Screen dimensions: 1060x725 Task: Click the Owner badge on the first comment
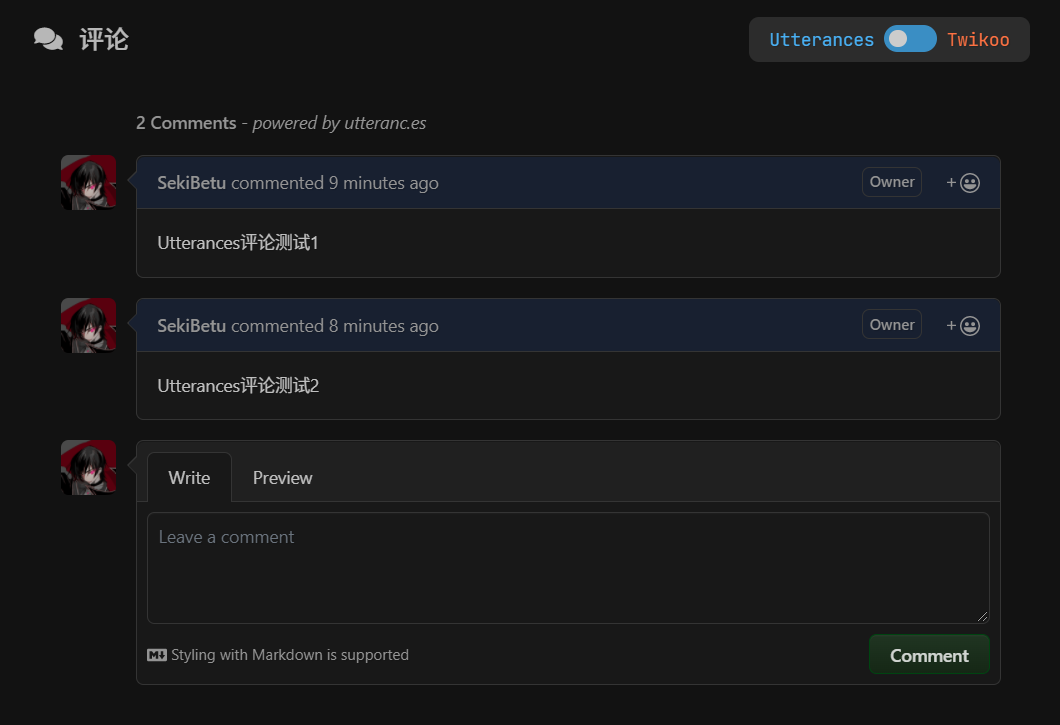[x=891, y=182]
